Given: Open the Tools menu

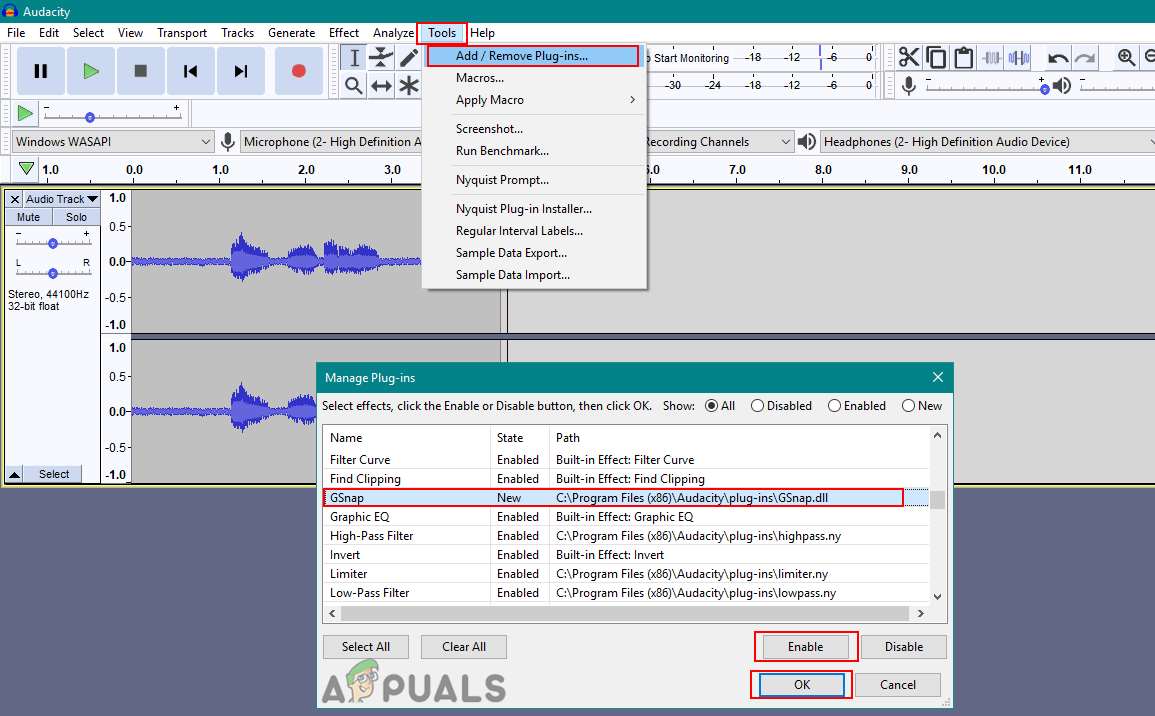Looking at the screenshot, I should (x=442, y=32).
